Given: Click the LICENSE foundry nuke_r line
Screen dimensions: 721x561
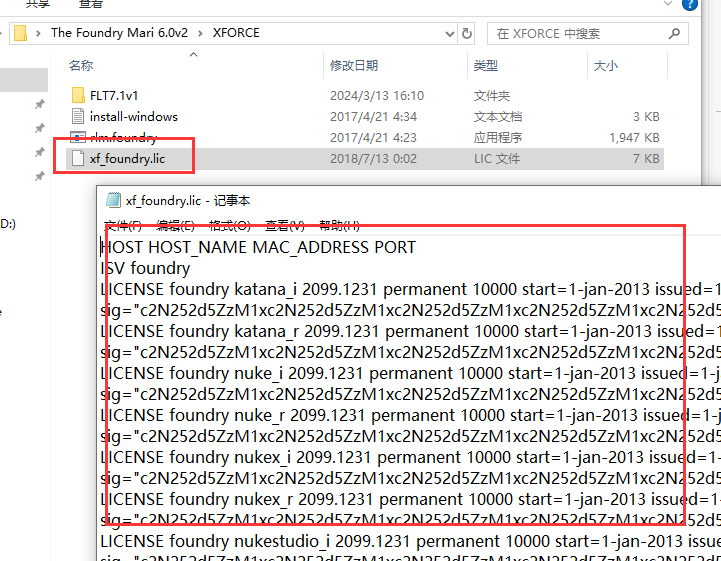Looking at the screenshot, I should click(x=411, y=415).
